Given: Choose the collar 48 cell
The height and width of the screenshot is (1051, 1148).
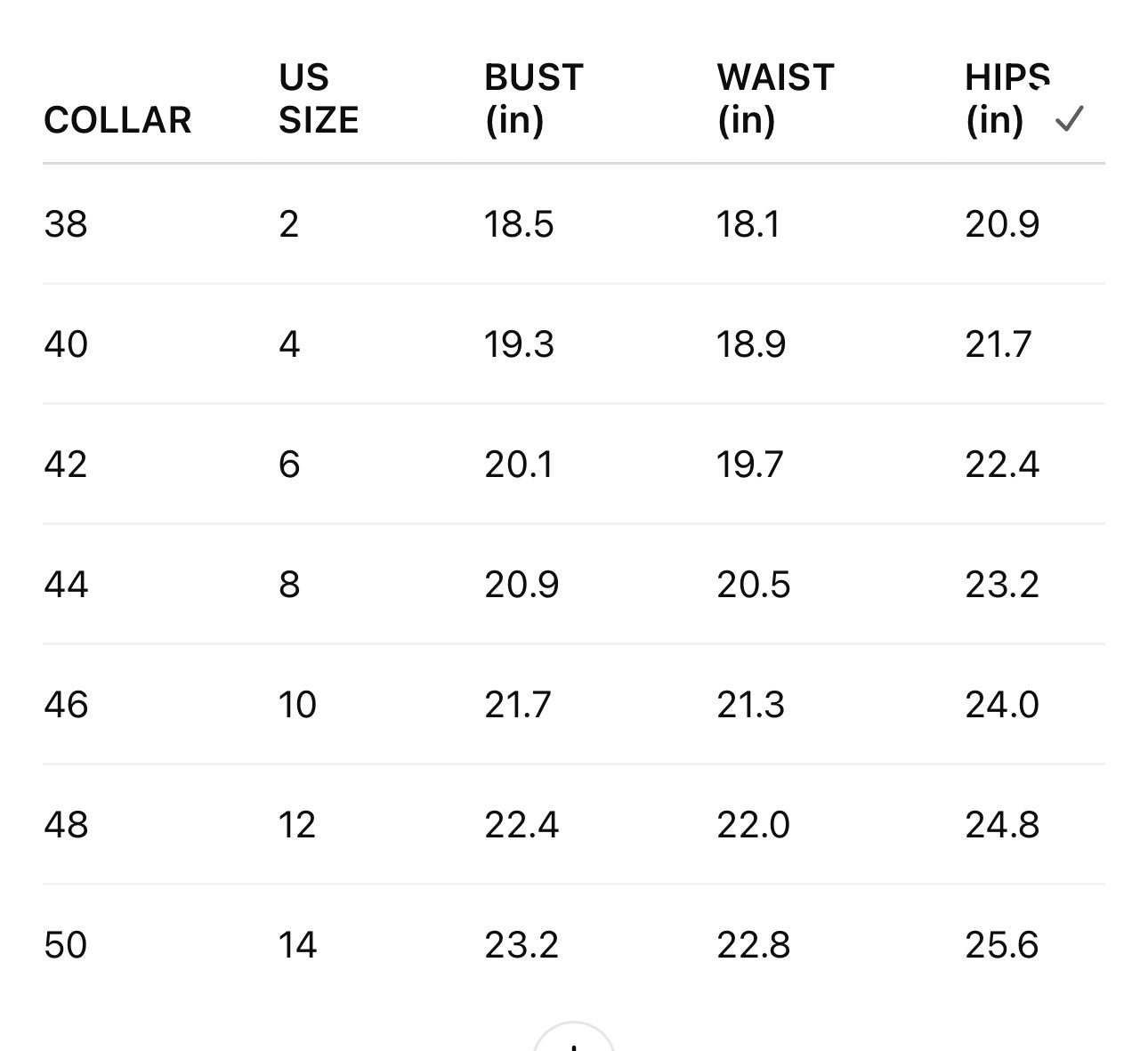Looking at the screenshot, I should point(66,825).
